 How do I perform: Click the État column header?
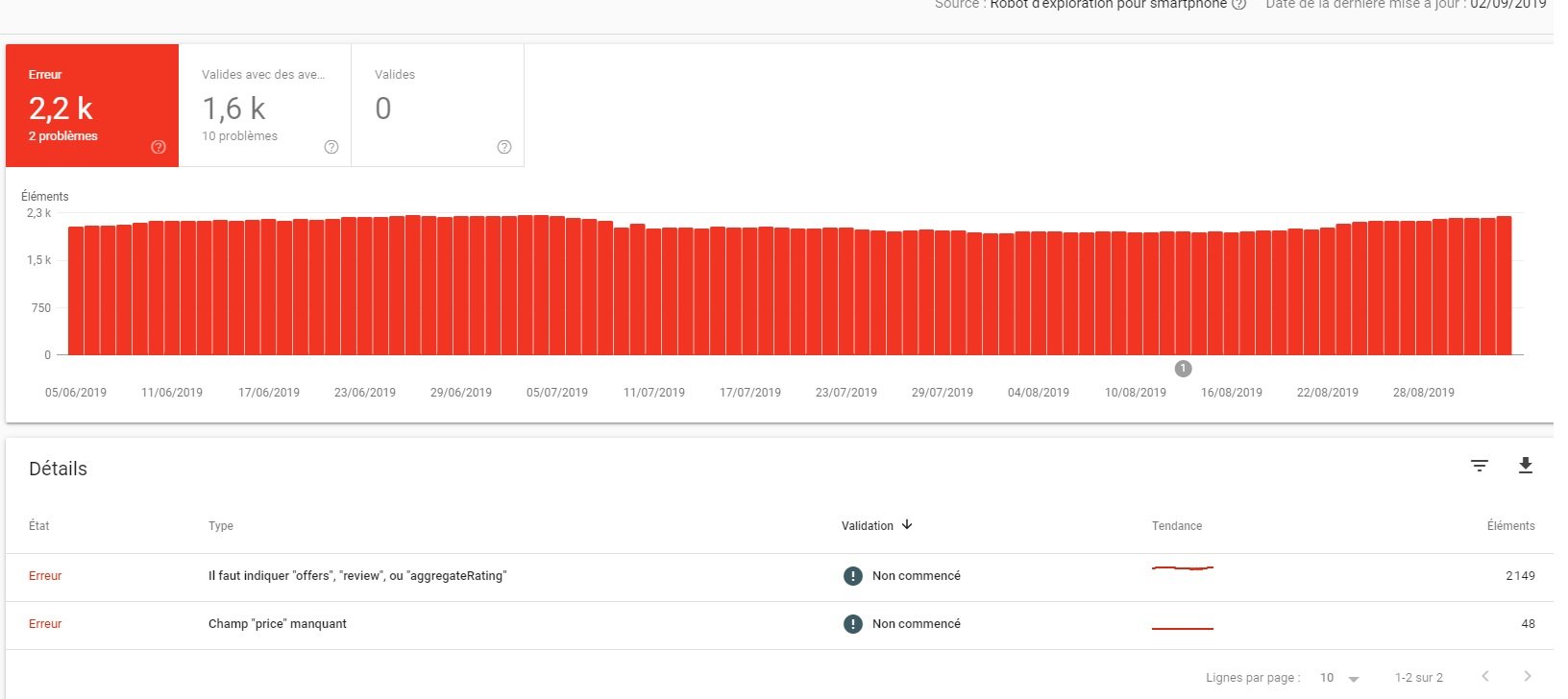pos(39,526)
